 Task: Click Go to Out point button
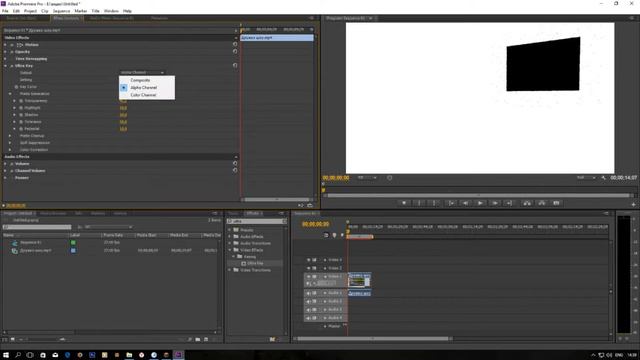[x=509, y=203]
